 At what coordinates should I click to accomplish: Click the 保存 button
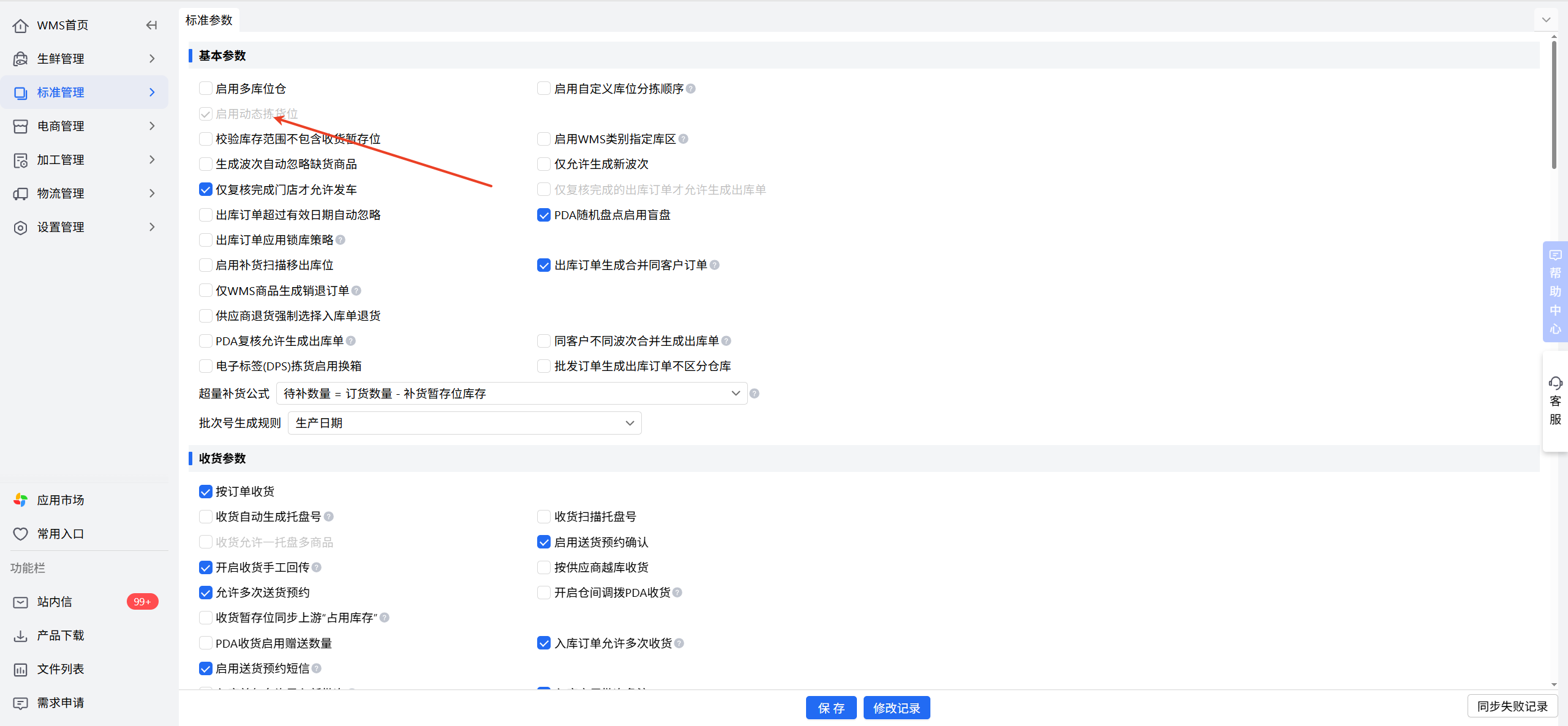tap(831, 708)
